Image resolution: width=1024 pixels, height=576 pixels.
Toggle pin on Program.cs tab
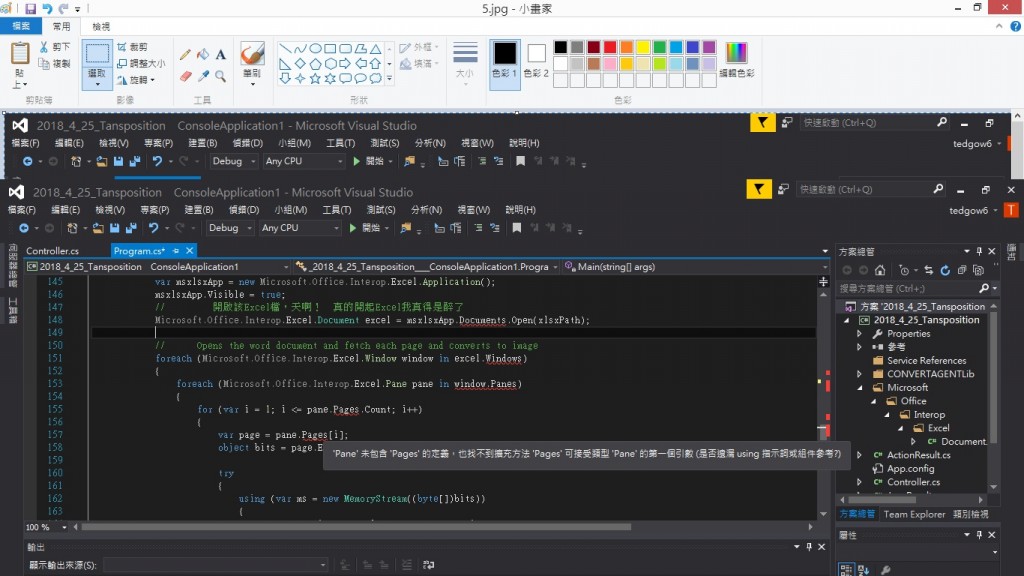176,251
